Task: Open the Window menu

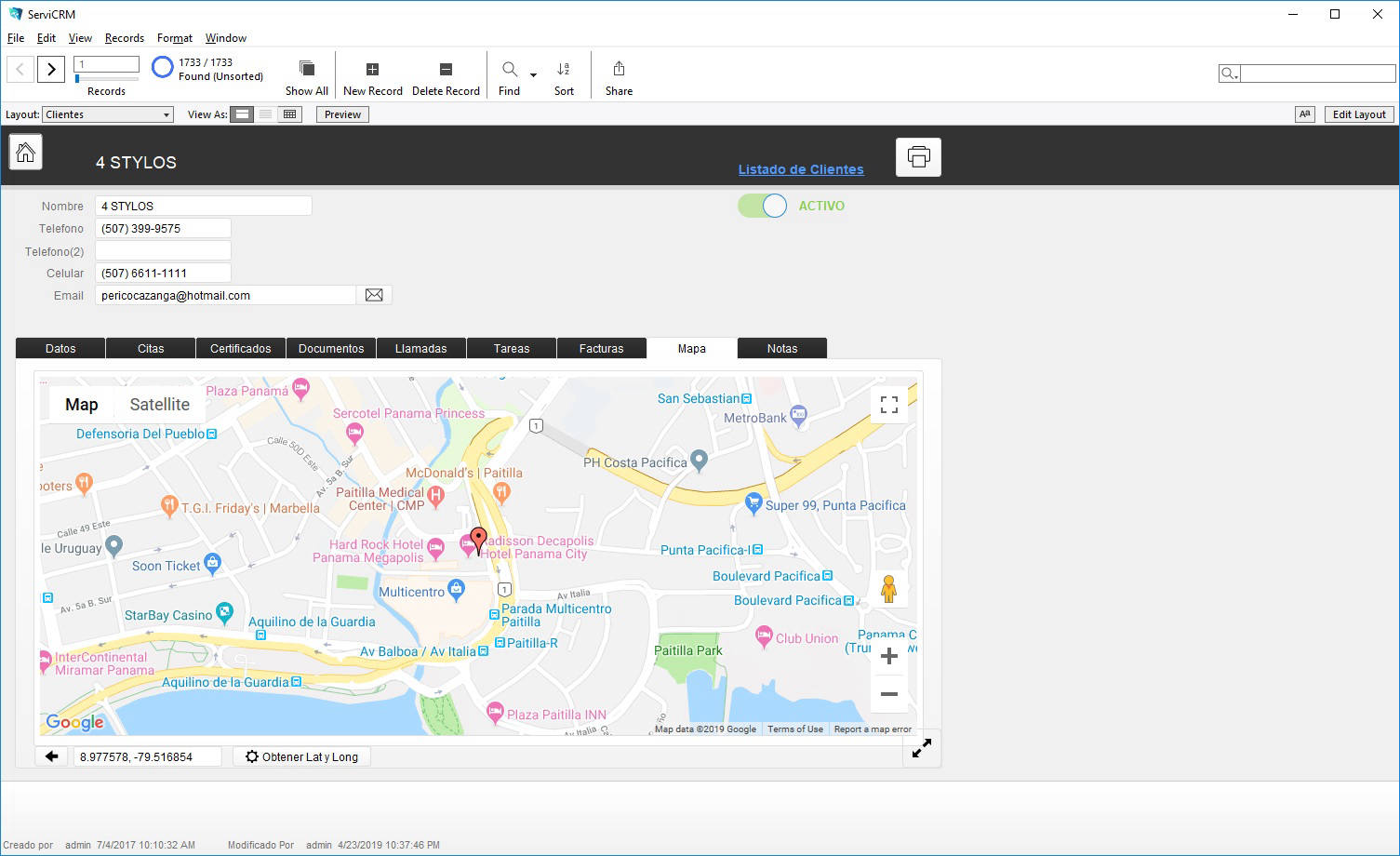Action: [x=226, y=38]
